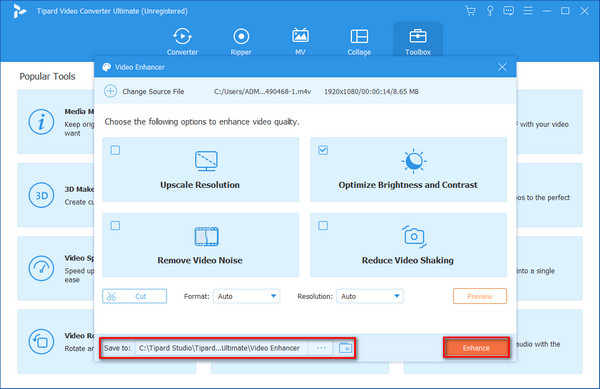Viewport: 600px width, 389px height.
Task: Open the output folder icon
Action: coord(345,348)
